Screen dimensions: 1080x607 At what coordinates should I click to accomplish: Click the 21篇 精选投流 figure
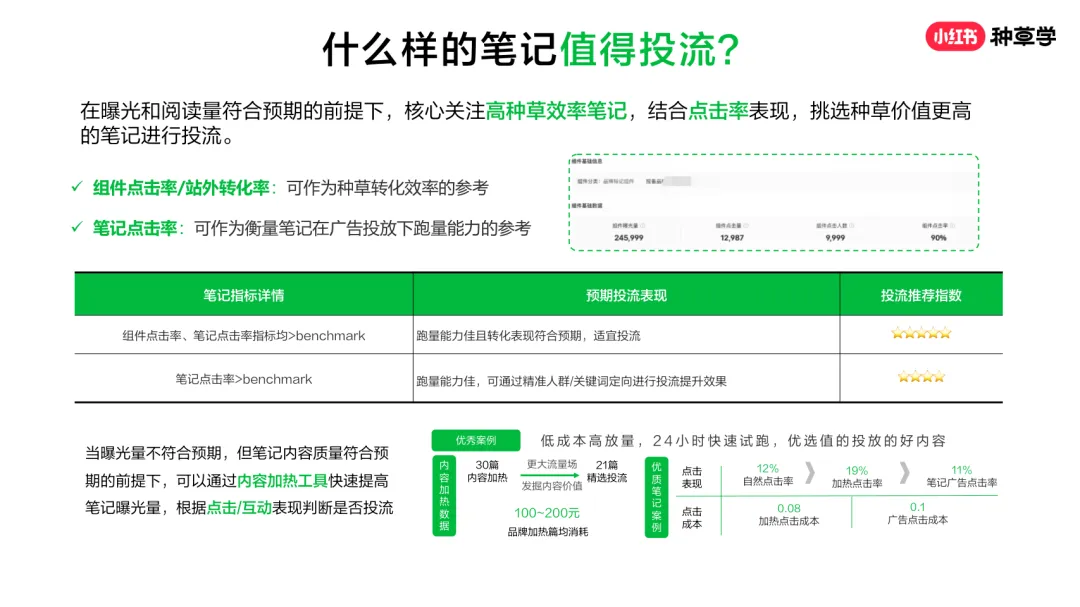tap(607, 471)
